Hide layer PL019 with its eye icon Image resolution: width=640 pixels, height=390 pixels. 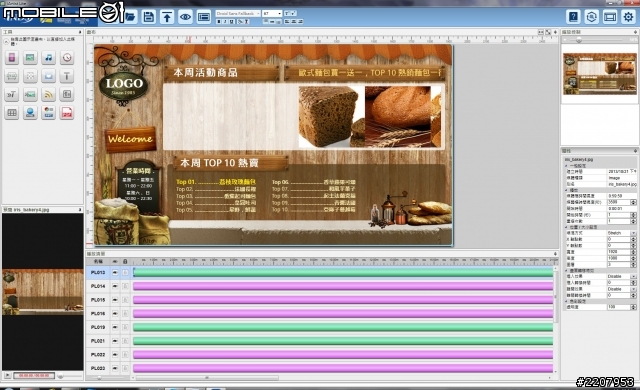tap(115, 327)
